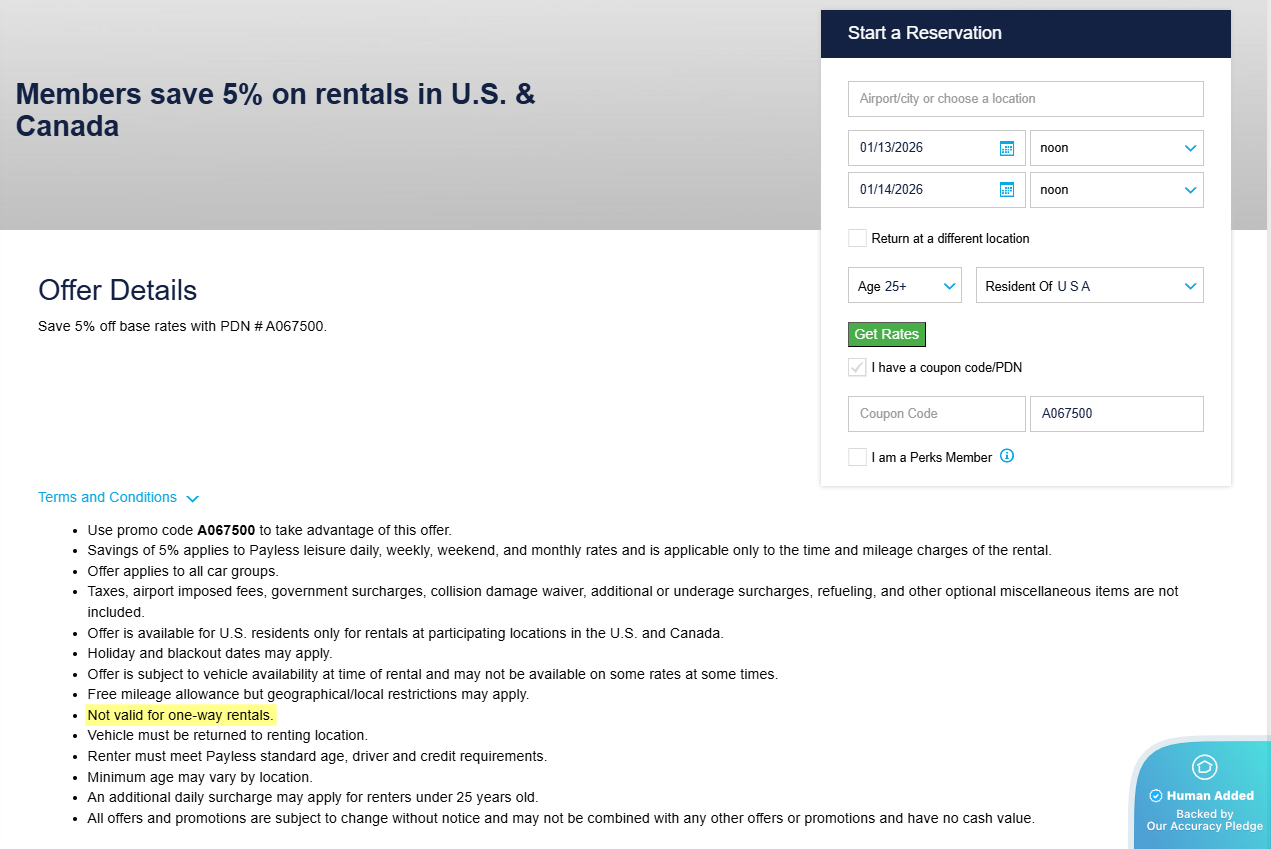Open the pick-up date calendar icon

(1007, 148)
